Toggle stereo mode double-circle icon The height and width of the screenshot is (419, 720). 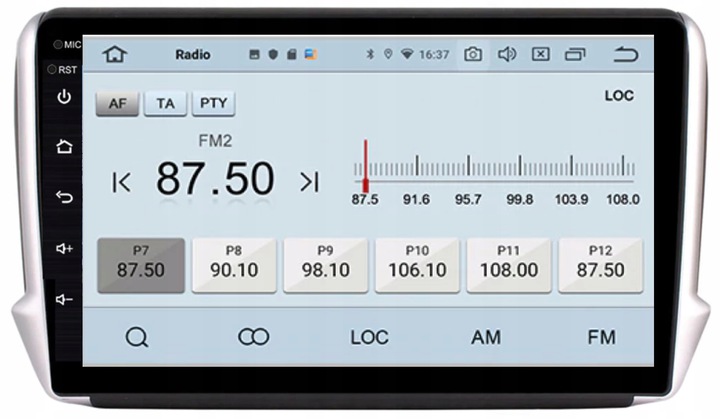(253, 337)
